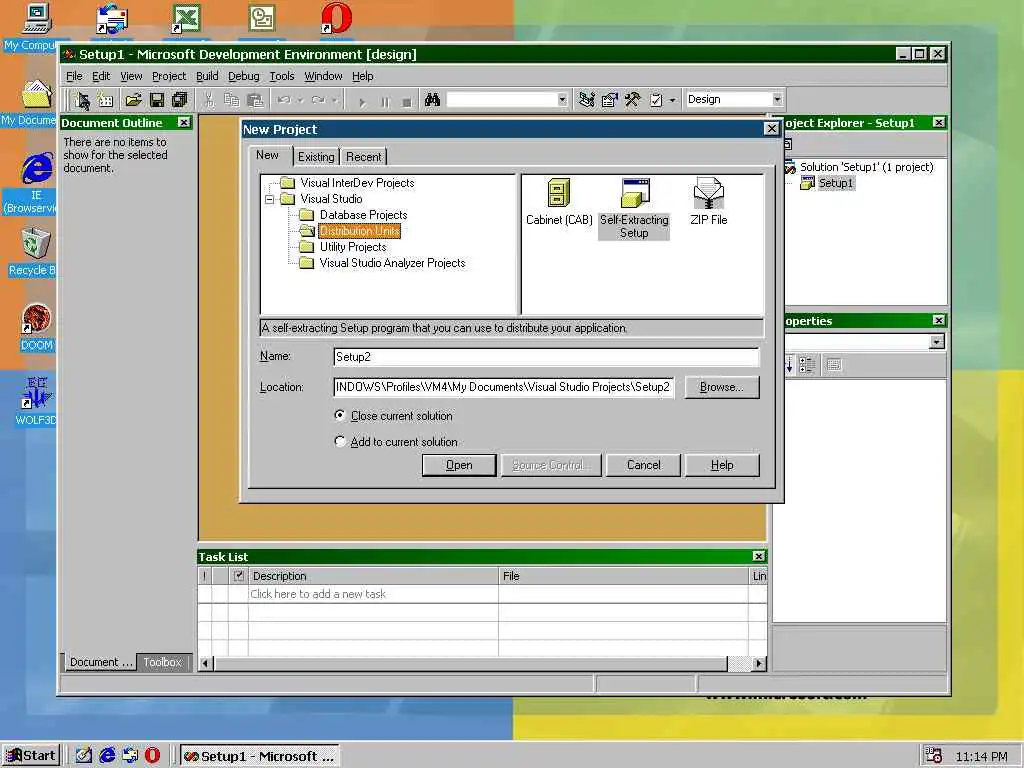Click the Cancel button
Viewport: 1024px width, 768px height.
[x=643, y=465]
